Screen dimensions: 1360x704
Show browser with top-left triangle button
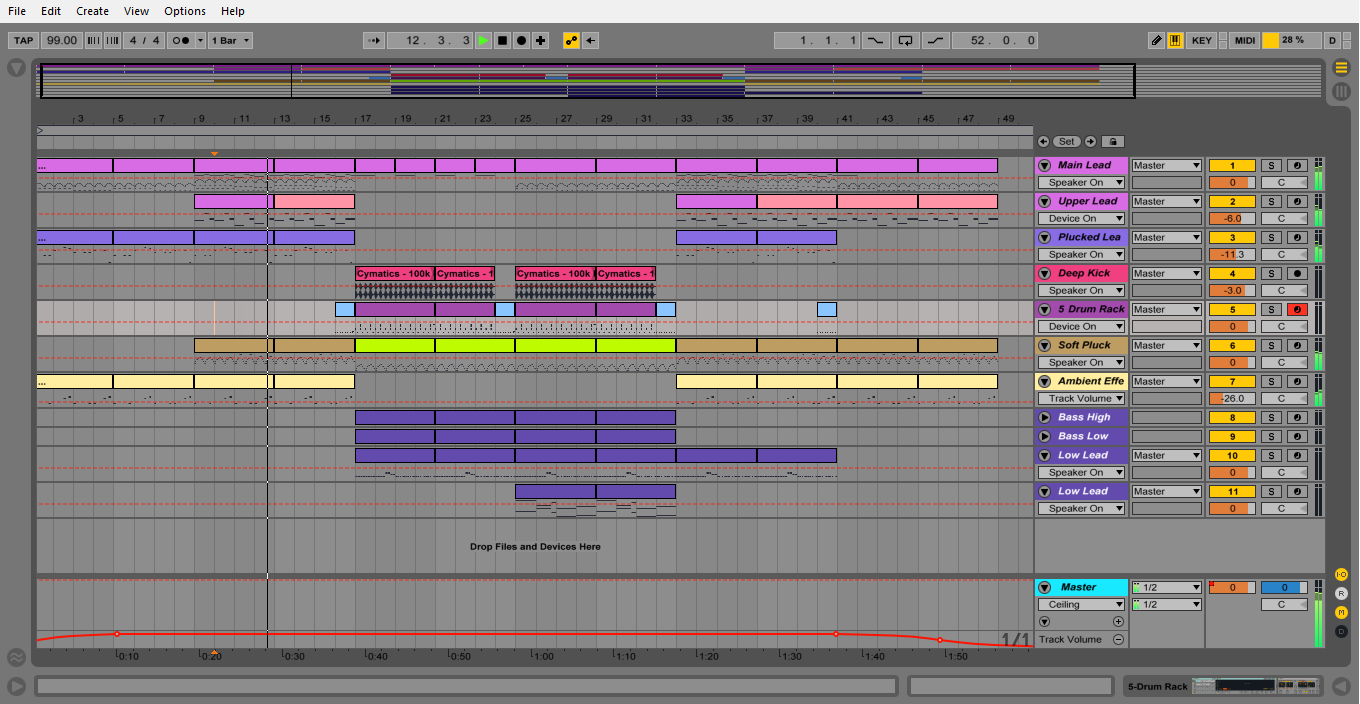(x=16, y=68)
